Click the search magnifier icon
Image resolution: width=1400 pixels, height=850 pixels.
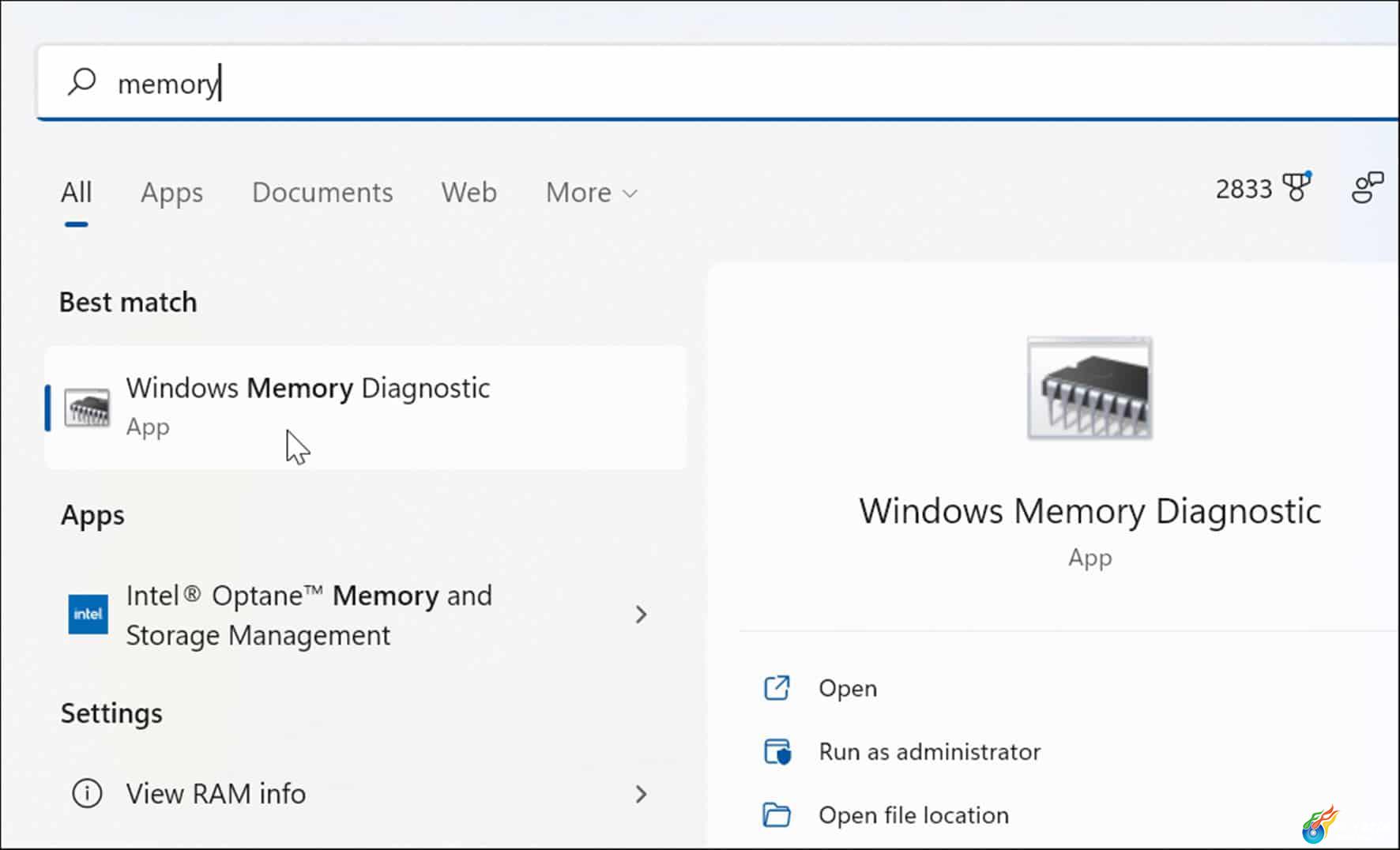(81, 81)
